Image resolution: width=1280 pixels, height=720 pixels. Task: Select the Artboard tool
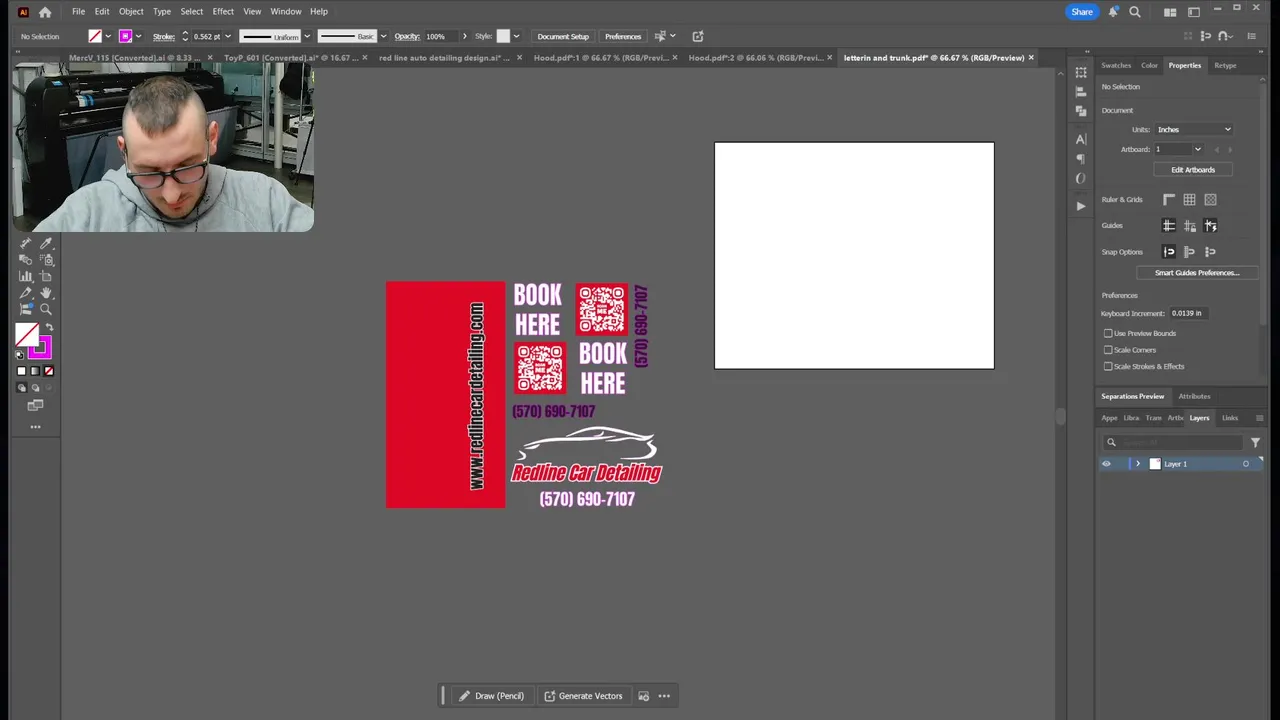pyautogui.click(x=46, y=276)
